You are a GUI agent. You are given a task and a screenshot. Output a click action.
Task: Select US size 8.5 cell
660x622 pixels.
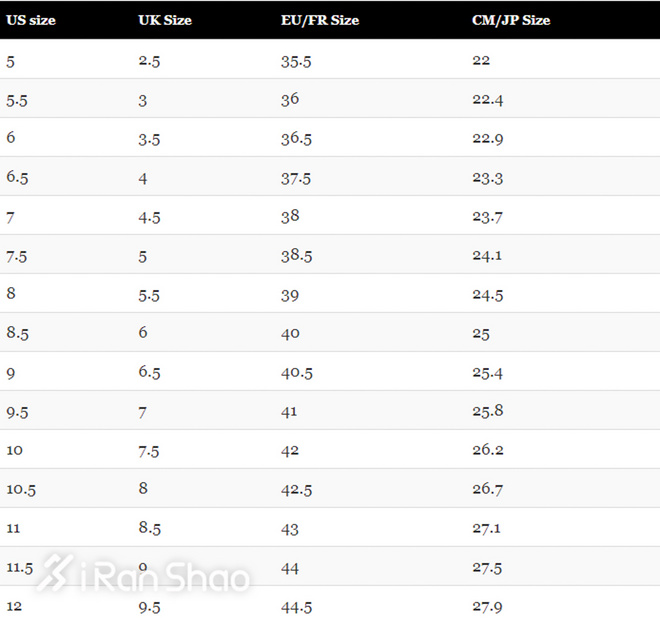click(x=17, y=333)
